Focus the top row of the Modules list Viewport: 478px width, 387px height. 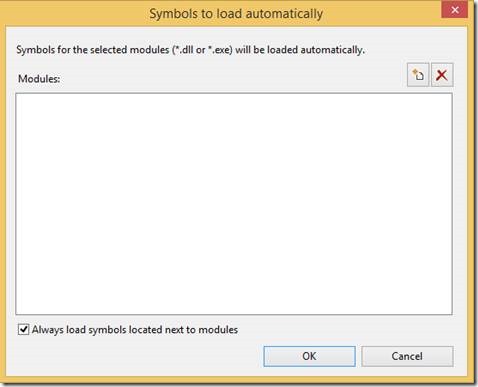pyautogui.click(x=234, y=99)
